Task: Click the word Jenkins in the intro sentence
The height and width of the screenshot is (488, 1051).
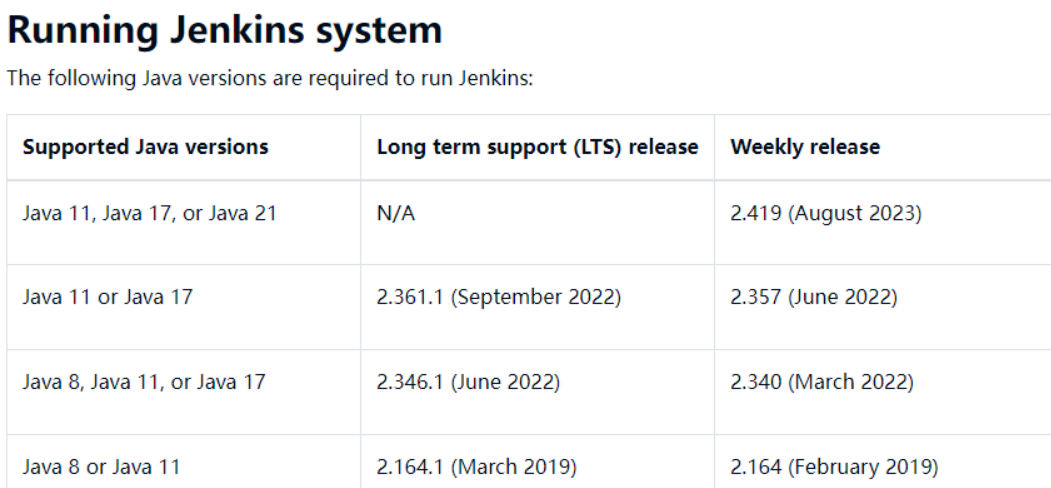Action: (495, 78)
